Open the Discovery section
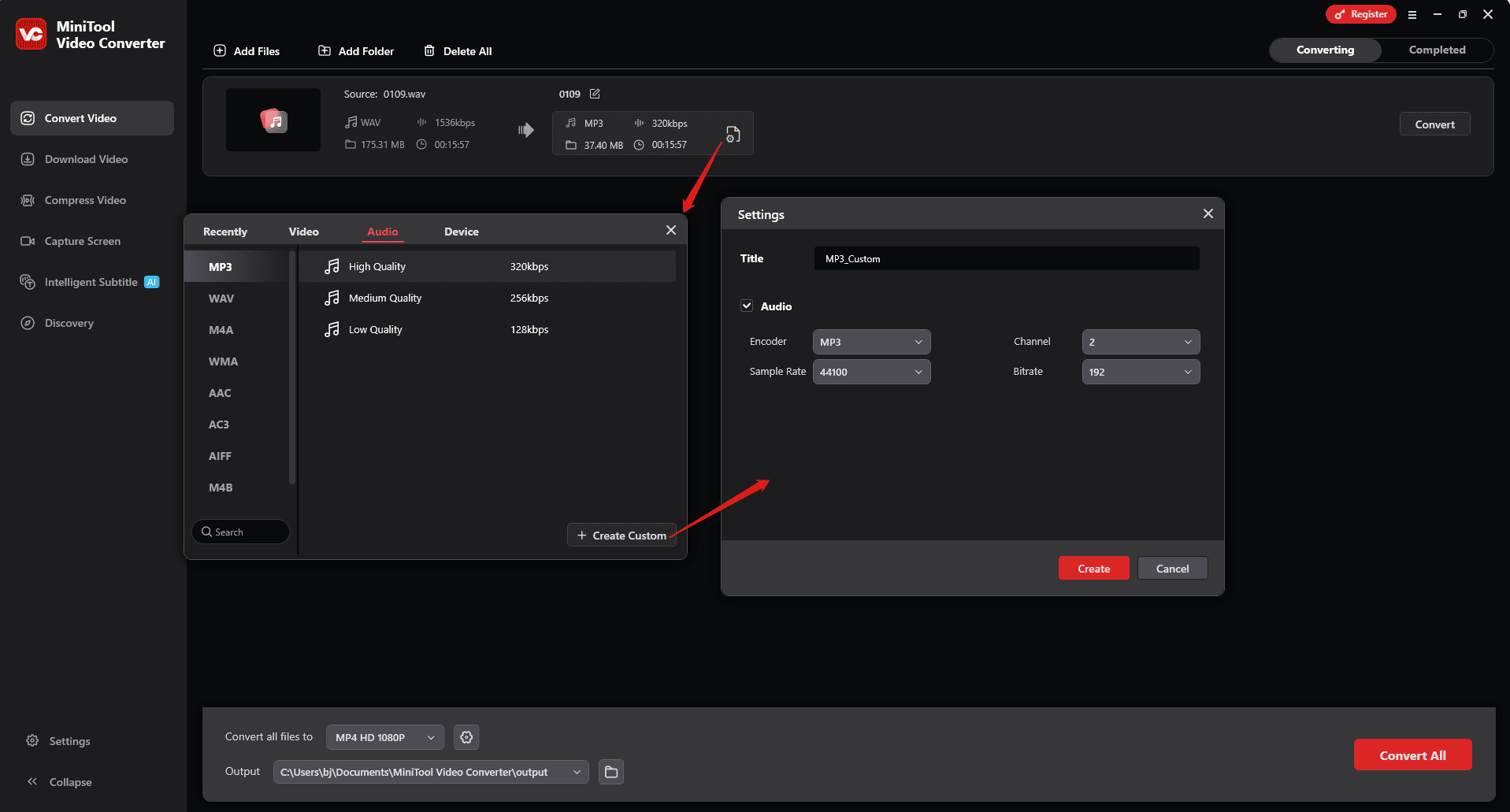This screenshot has height=812, width=1510. pyautogui.click(x=69, y=323)
